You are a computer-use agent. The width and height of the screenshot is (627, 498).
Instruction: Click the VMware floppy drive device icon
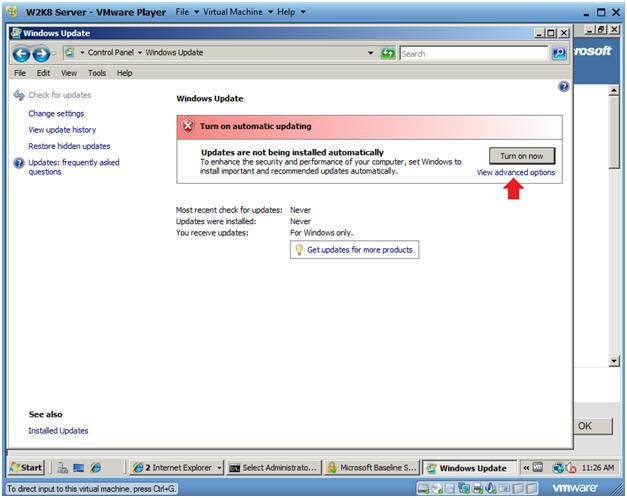[450, 488]
